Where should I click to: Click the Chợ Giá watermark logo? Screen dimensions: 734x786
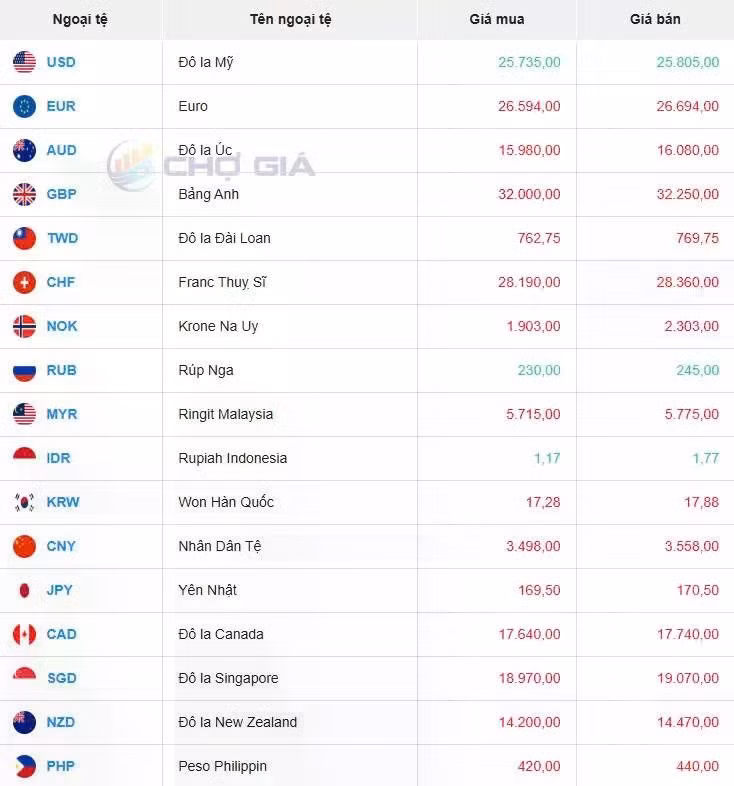[x=212, y=165]
